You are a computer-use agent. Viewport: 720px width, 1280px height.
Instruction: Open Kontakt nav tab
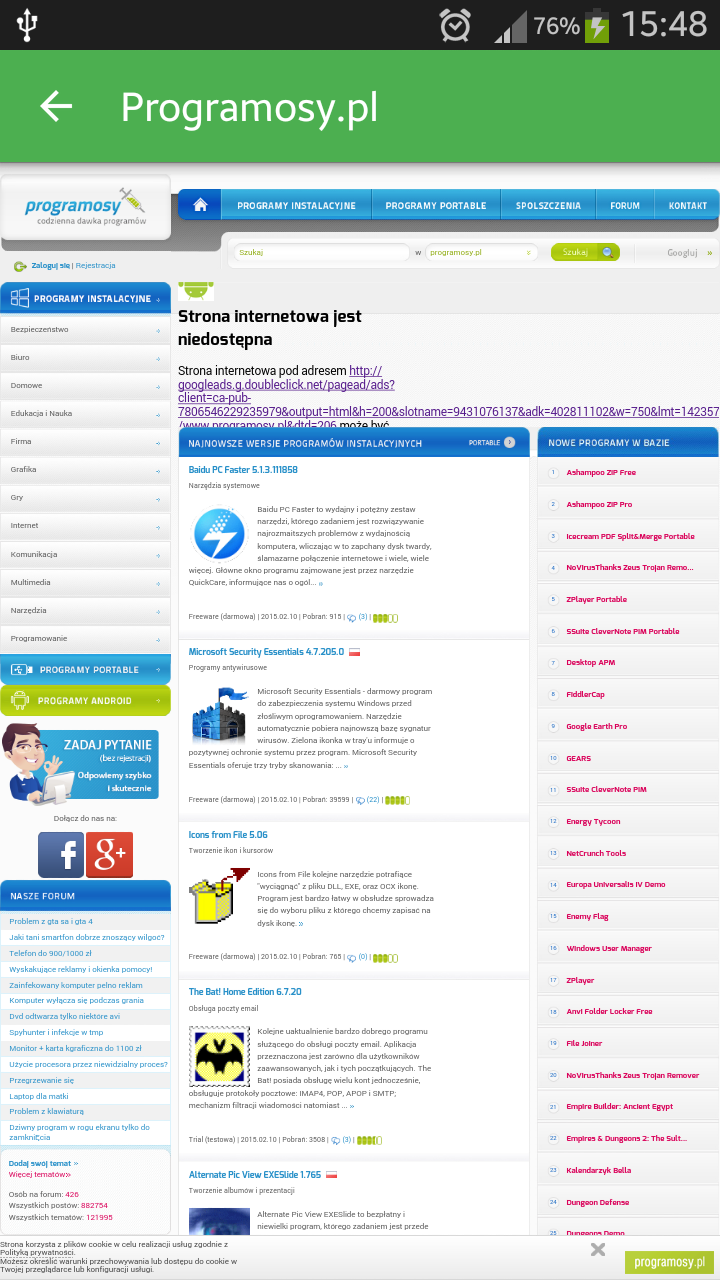[x=688, y=205]
